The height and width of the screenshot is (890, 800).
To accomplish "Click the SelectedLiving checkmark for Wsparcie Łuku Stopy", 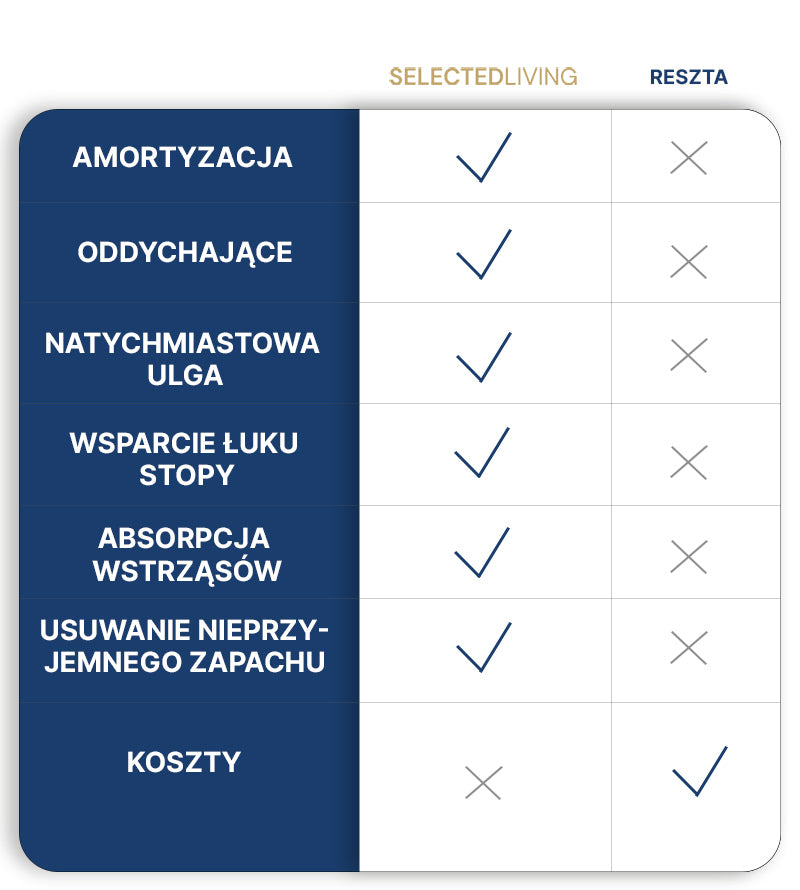I will pos(482,453).
